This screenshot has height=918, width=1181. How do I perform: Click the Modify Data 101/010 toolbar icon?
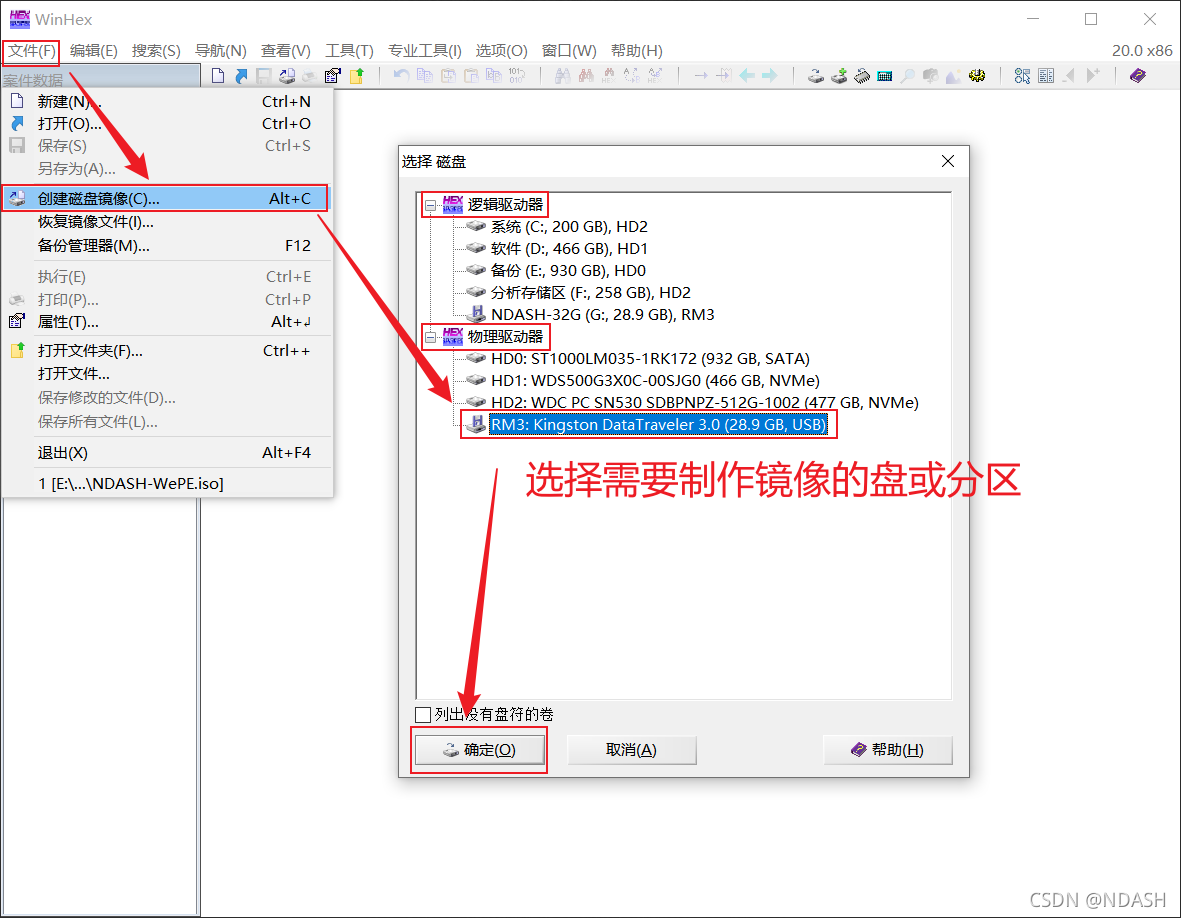click(x=517, y=75)
